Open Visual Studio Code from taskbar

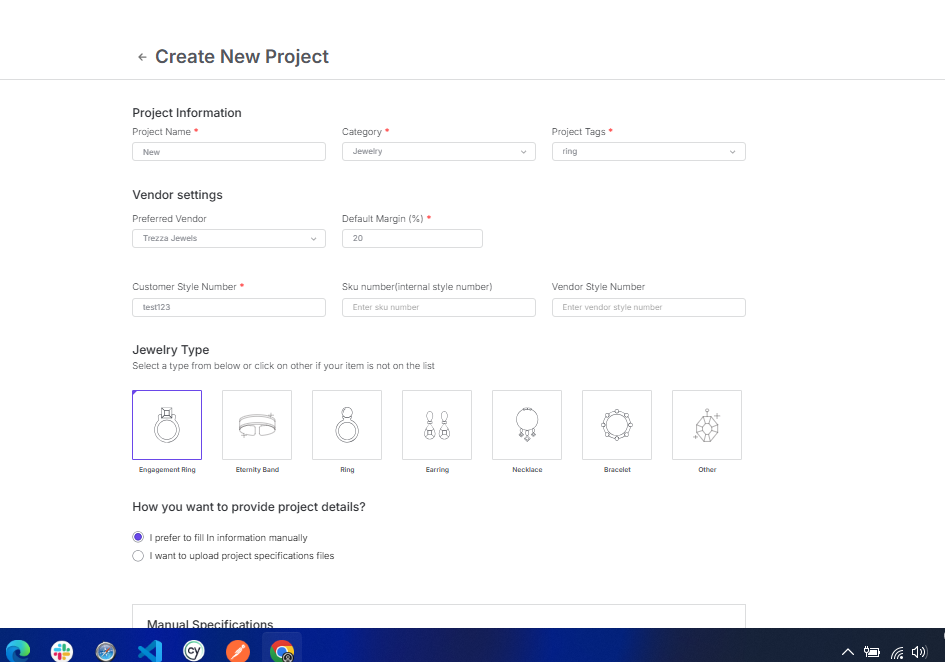click(x=150, y=651)
